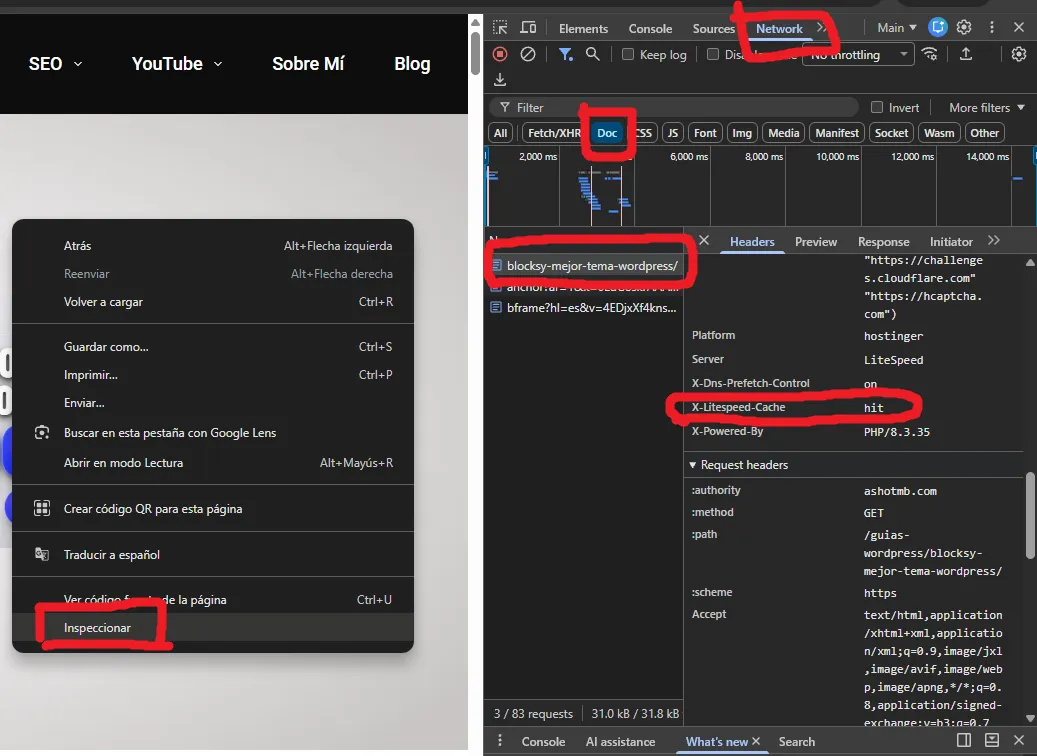Open the bottom drawer three-dot menu
1037x756 pixels.
[500, 740]
